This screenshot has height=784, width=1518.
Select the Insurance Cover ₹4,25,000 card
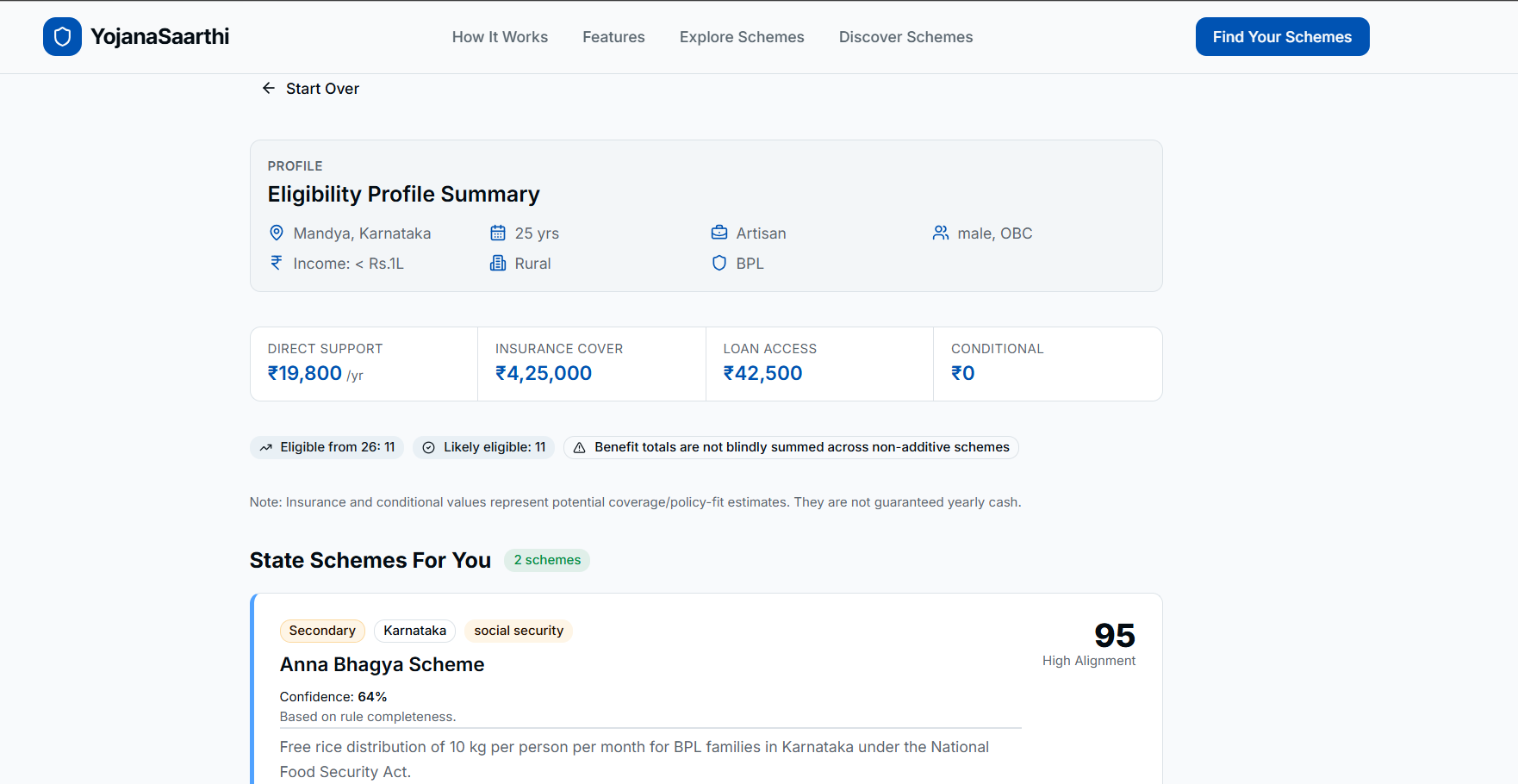[x=592, y=364]
